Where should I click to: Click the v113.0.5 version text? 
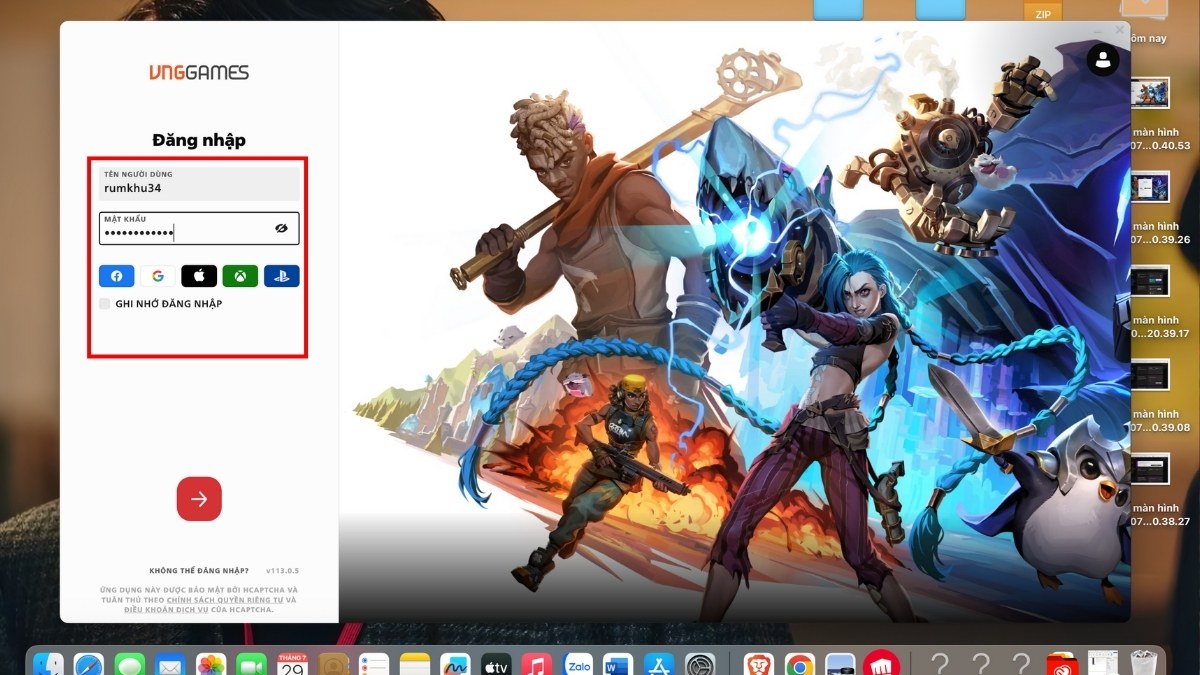pyautogui.click(x=283, y=570)
